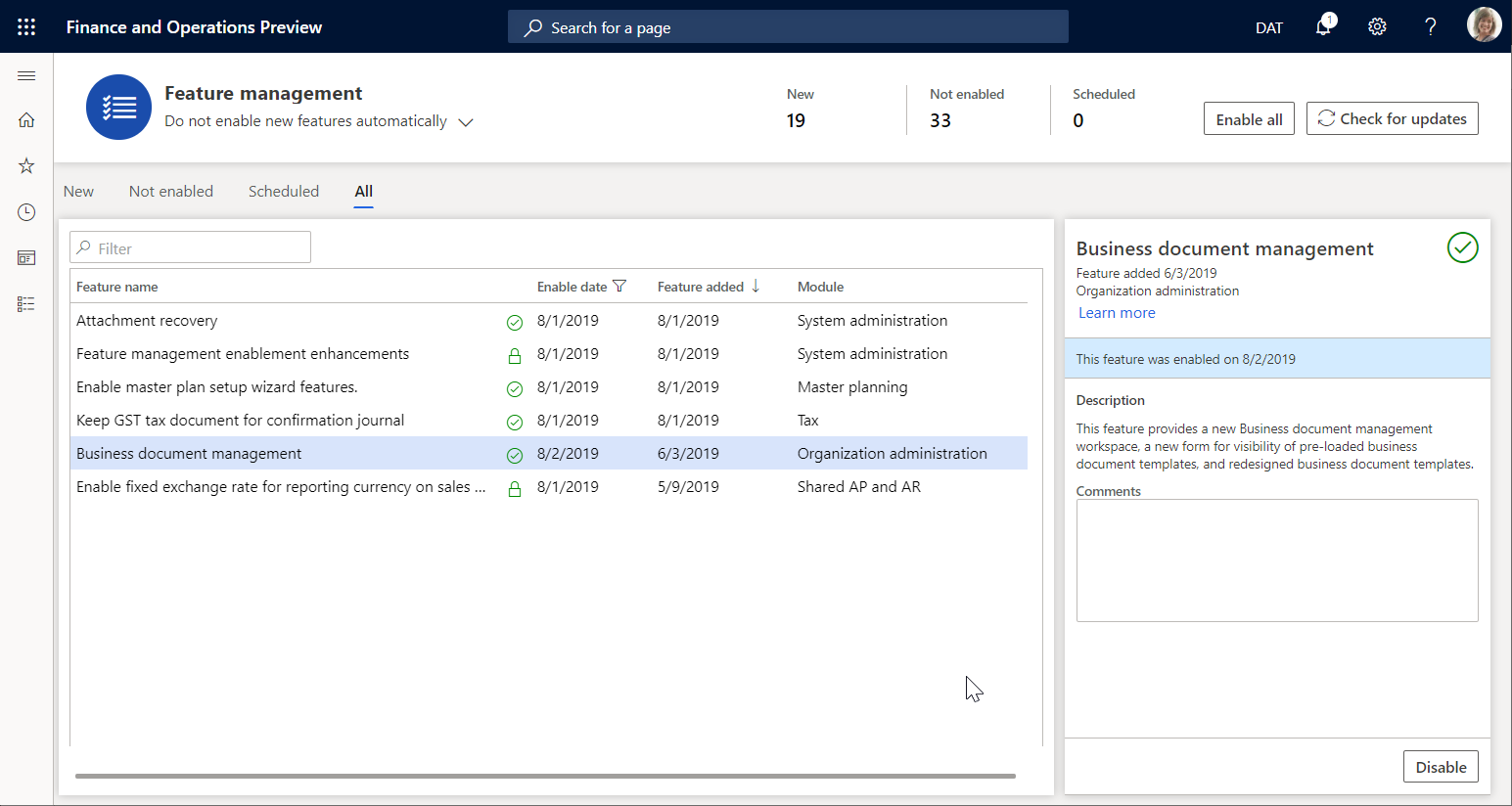The height and width of the screenshot is (806, 1512).
Task: Open the Enable date column filter
Action: click(x=619, y=287)
